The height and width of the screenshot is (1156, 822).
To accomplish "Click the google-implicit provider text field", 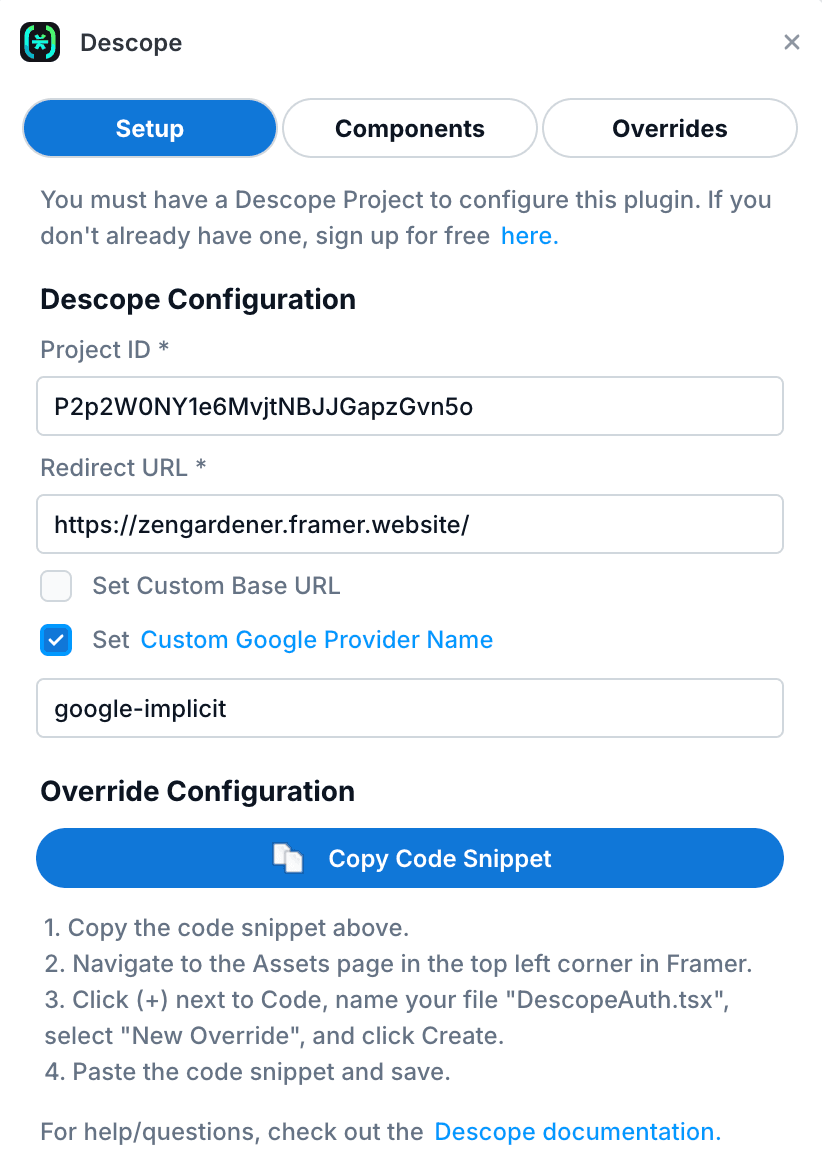I will click(409, 708).
